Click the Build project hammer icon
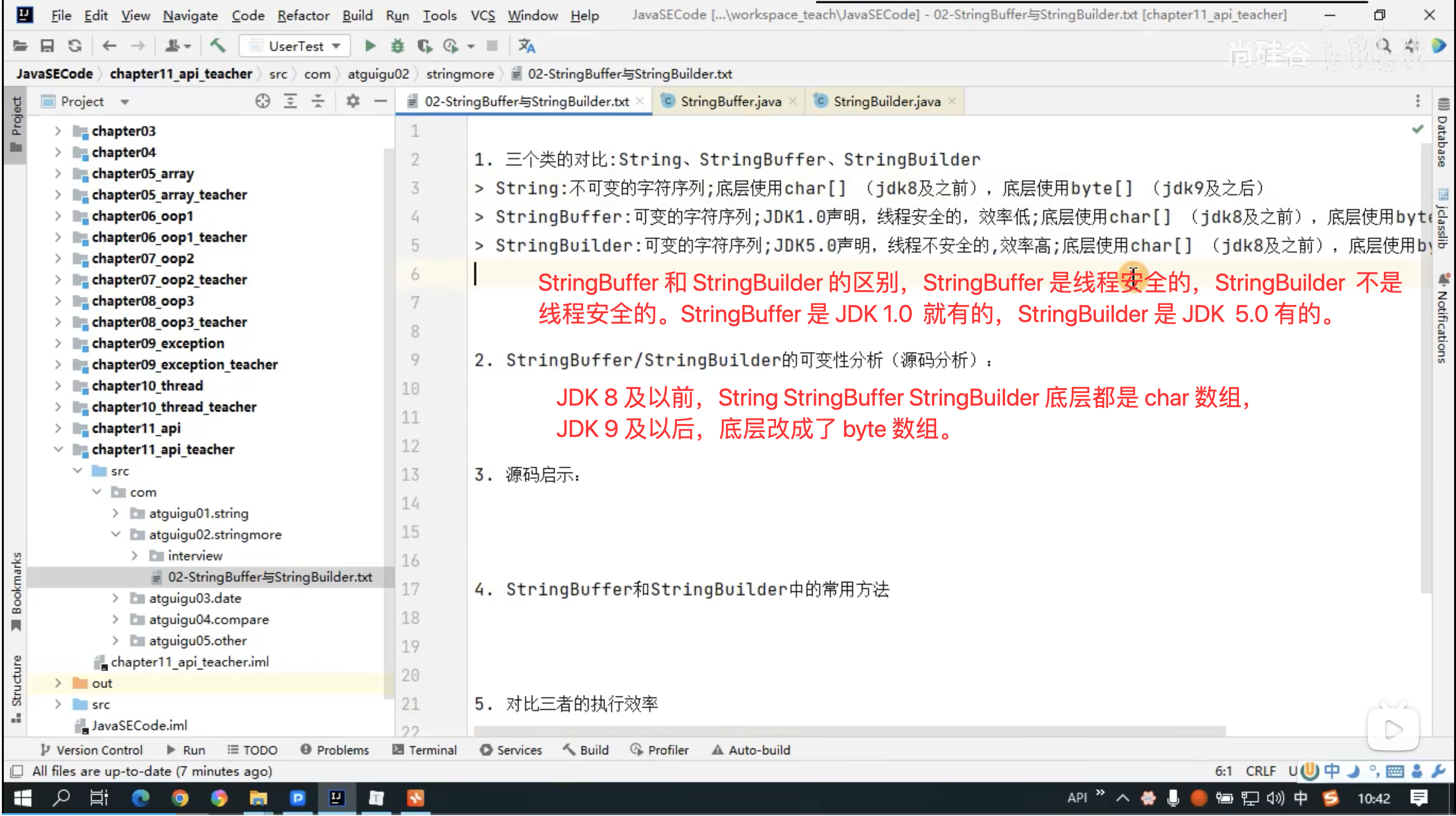1456x816 pixels. tap(218, 46)
